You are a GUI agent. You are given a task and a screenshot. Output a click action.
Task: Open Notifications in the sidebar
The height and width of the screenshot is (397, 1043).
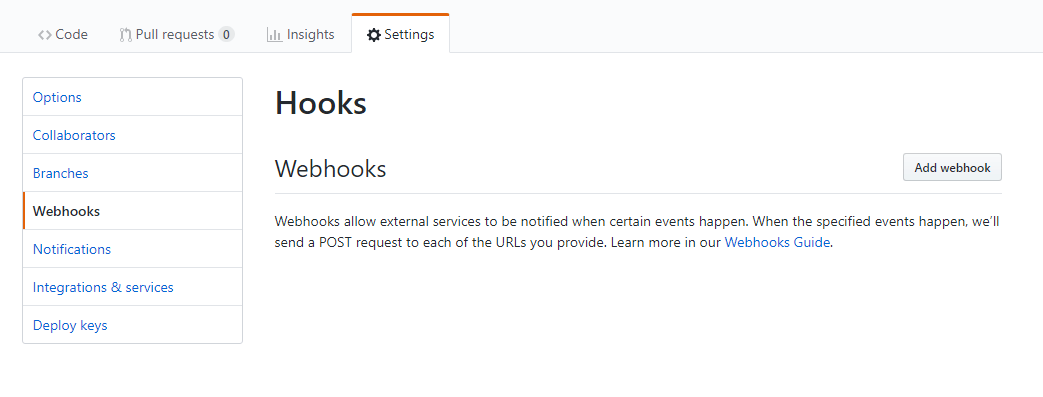click(x=132, y=249)
